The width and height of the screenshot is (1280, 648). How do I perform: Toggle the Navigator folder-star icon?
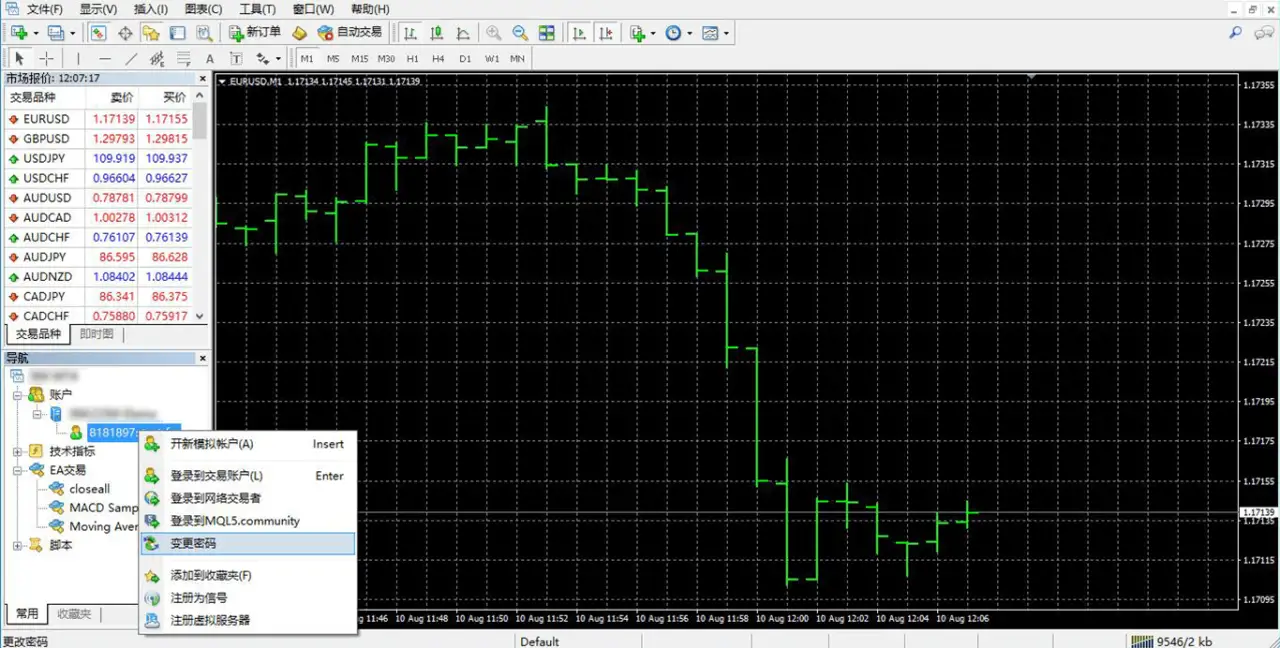coord(151,33)
